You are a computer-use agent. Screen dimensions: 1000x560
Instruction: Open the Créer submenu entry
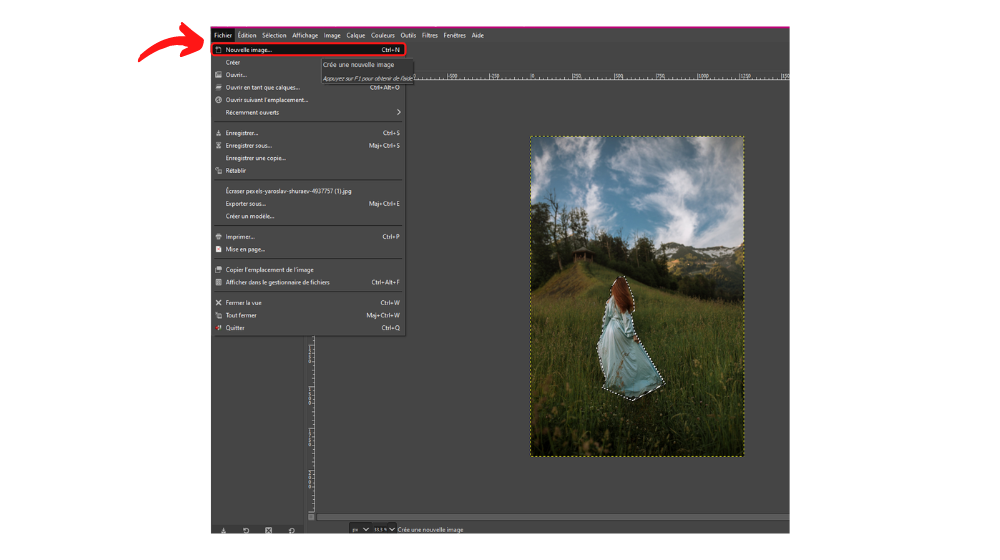tap(308, 63)
